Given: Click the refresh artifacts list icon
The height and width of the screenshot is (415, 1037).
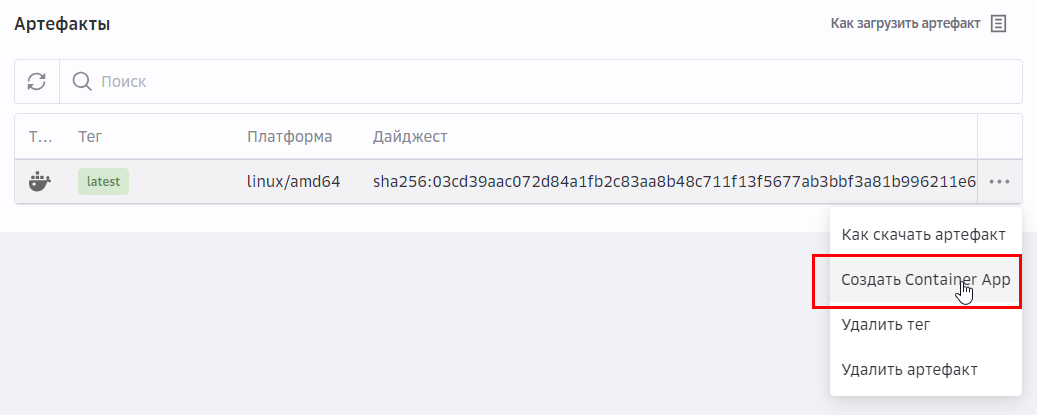Looking at the screenshot, I should 37,81.
